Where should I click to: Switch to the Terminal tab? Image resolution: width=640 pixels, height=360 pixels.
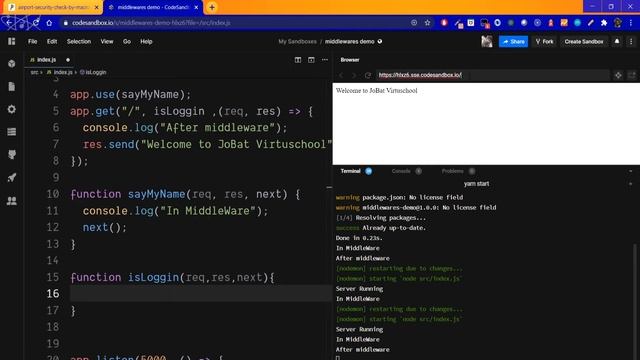pos(351,171)
